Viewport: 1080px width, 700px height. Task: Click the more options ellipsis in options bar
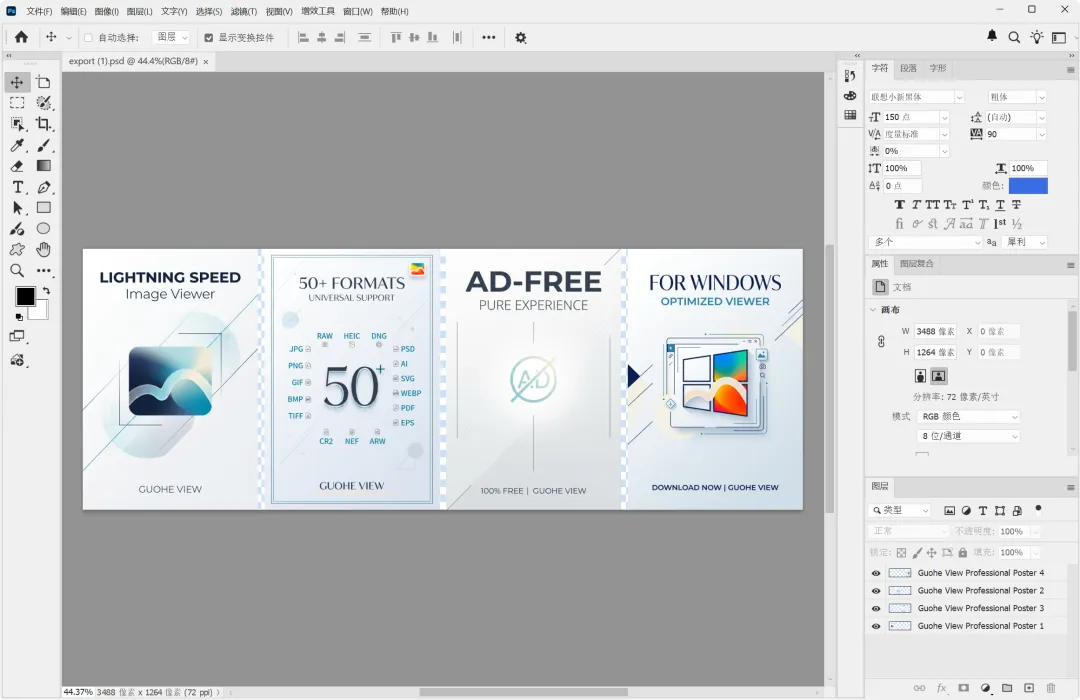[488, 38]
